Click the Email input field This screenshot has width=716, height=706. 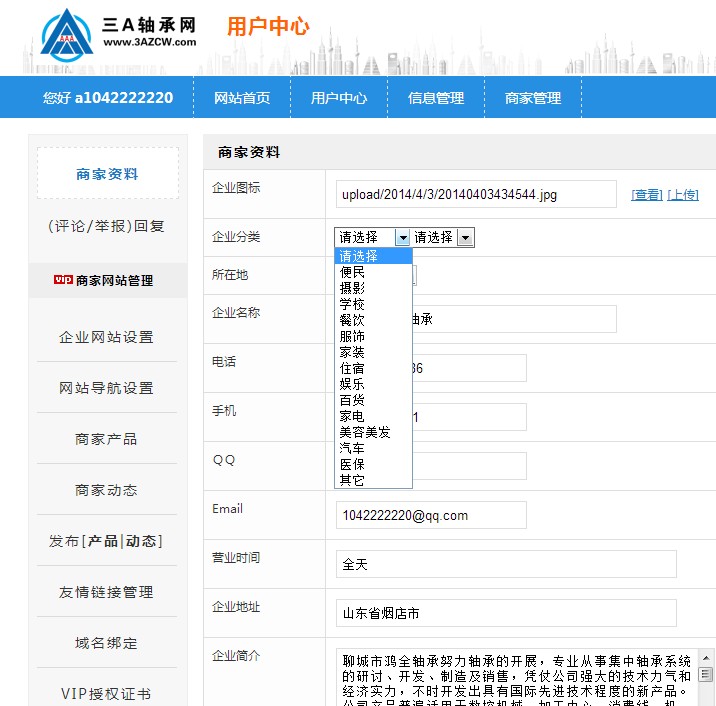pyautogui.click(x=431, y=515)
